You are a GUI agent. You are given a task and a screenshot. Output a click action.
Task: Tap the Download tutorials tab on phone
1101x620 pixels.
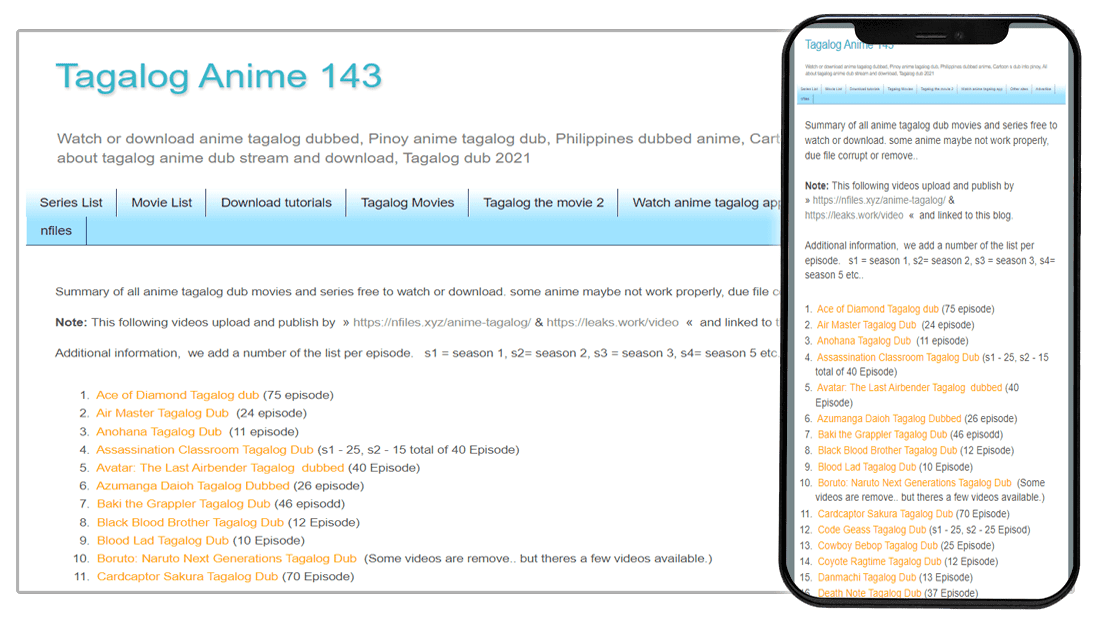pyautogui.click(x=864, y=88)
